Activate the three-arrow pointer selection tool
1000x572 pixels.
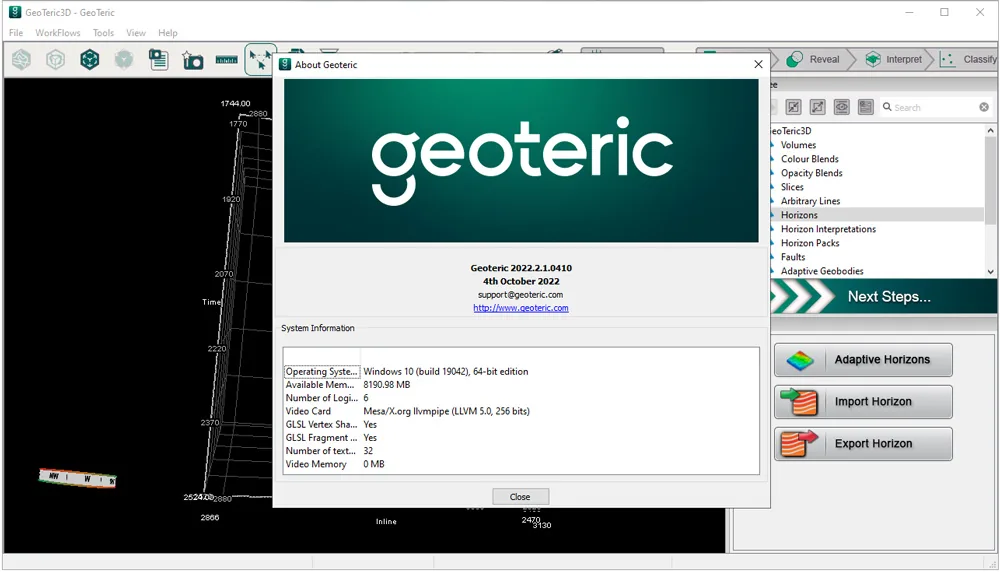click(x=260, y=60)
